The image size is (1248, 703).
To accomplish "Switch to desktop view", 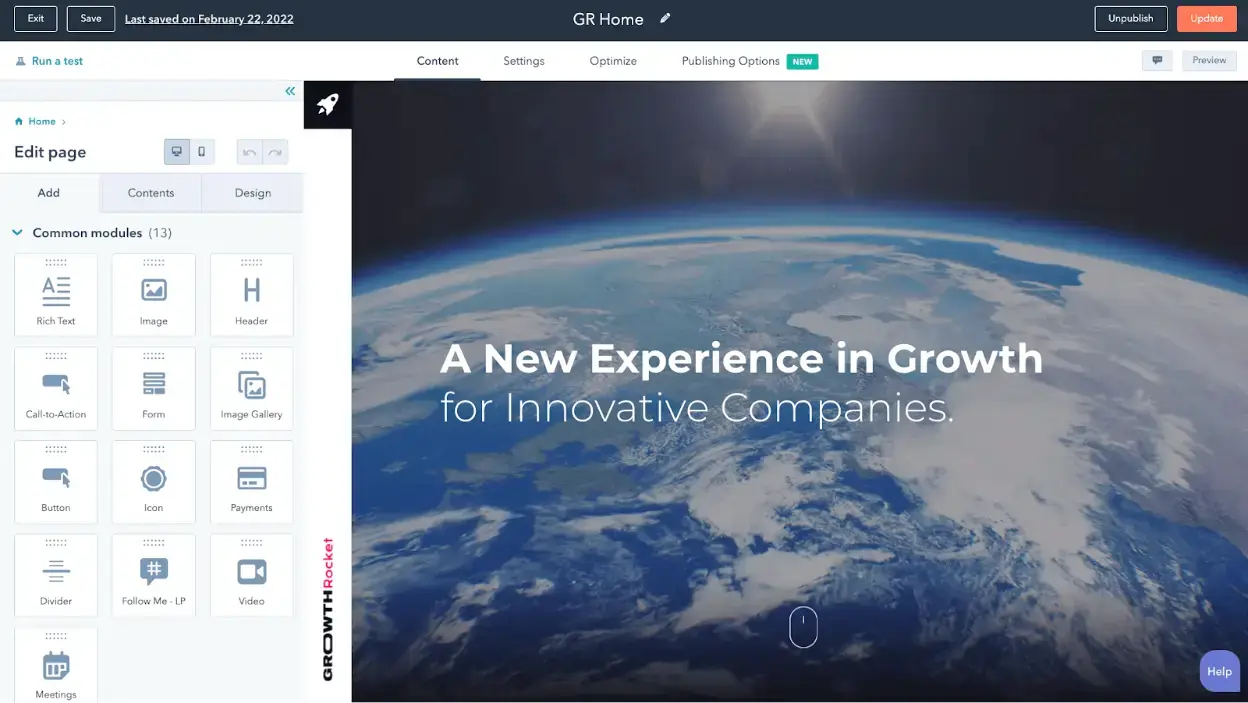I will (x=177, y=152).
